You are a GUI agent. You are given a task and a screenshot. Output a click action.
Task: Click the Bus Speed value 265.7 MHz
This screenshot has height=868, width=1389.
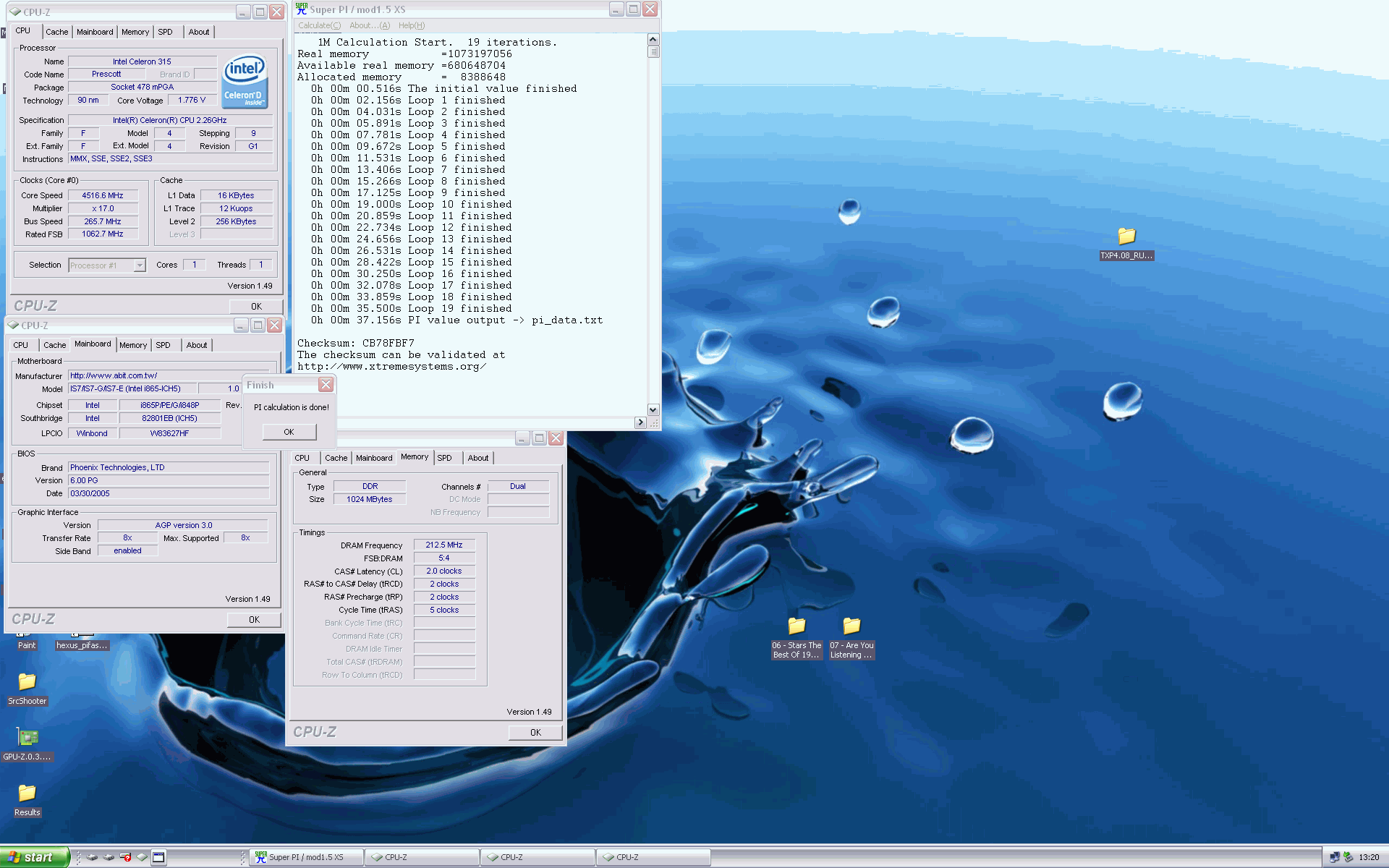click(x=103, y=221)
